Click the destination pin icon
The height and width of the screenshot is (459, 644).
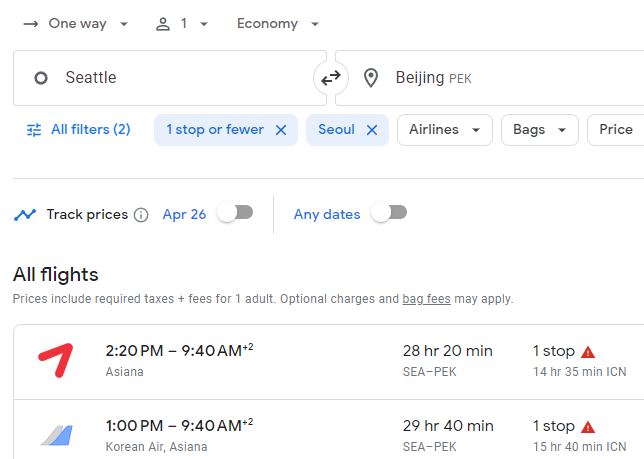(371, 78)
